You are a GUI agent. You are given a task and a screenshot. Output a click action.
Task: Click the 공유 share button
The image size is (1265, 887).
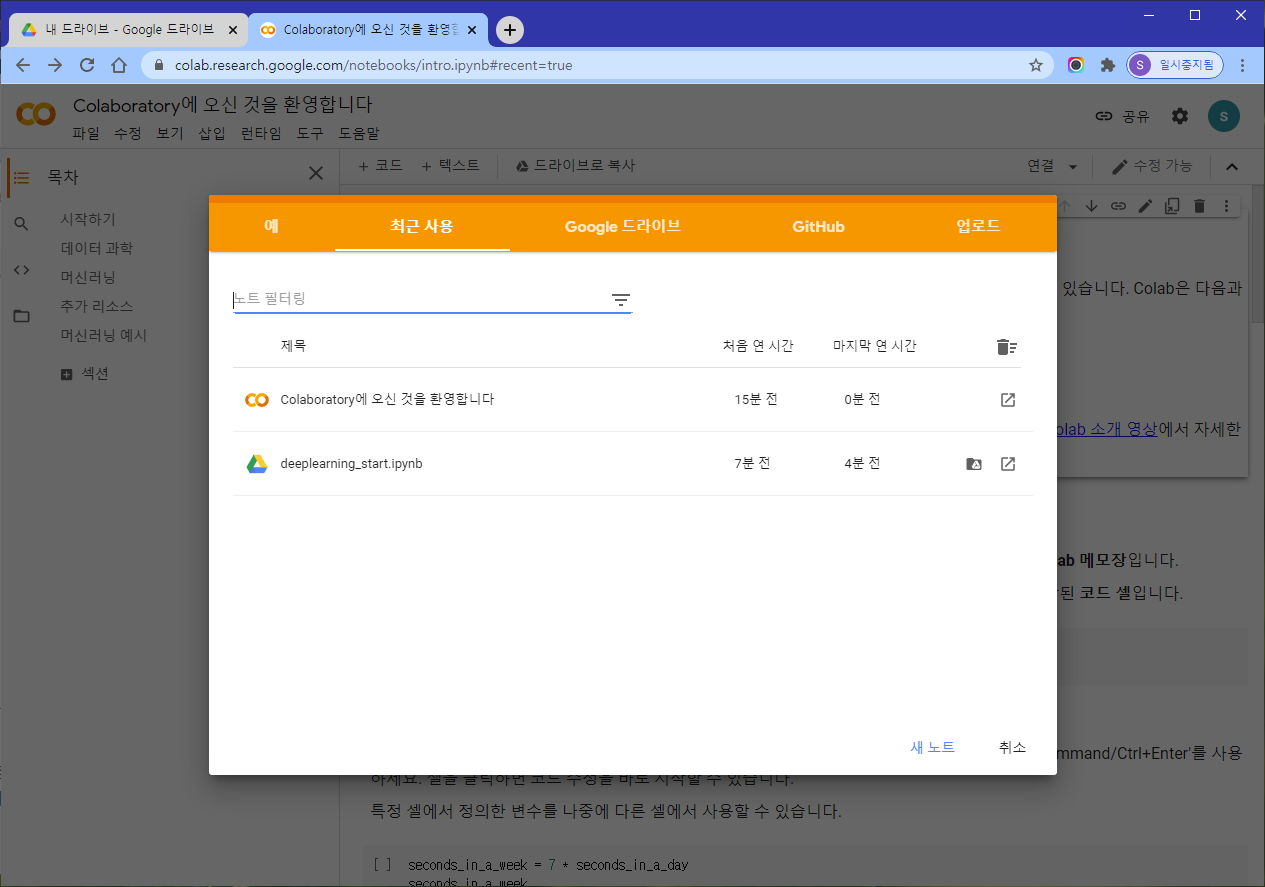(1122, 116)
